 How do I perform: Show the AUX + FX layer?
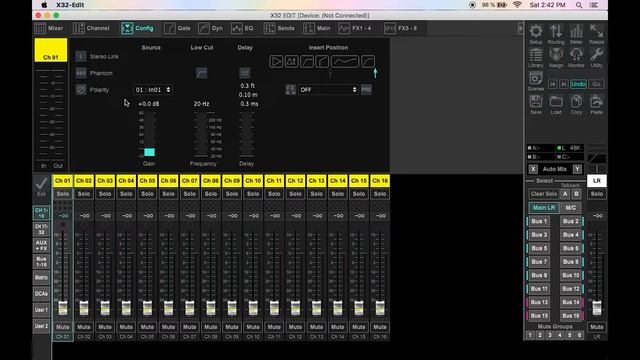coord(41,245)
